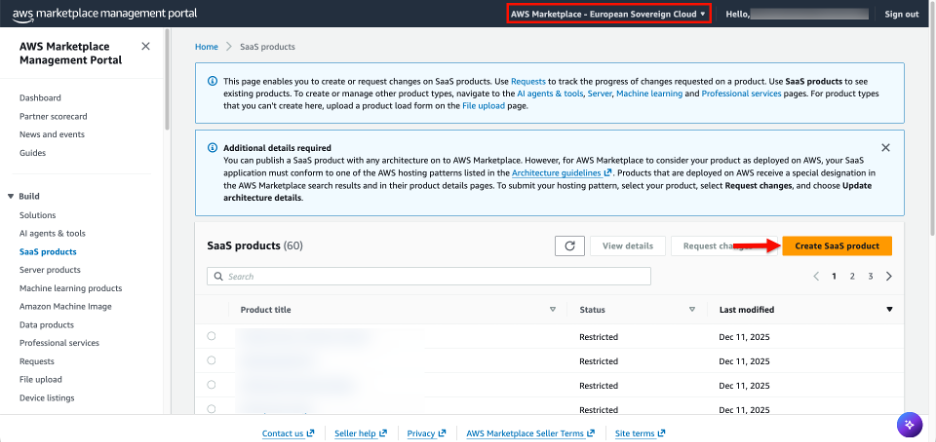Open Professional services in sidebar
Viewport: 936px width, 442px height.
pos(59,343)
